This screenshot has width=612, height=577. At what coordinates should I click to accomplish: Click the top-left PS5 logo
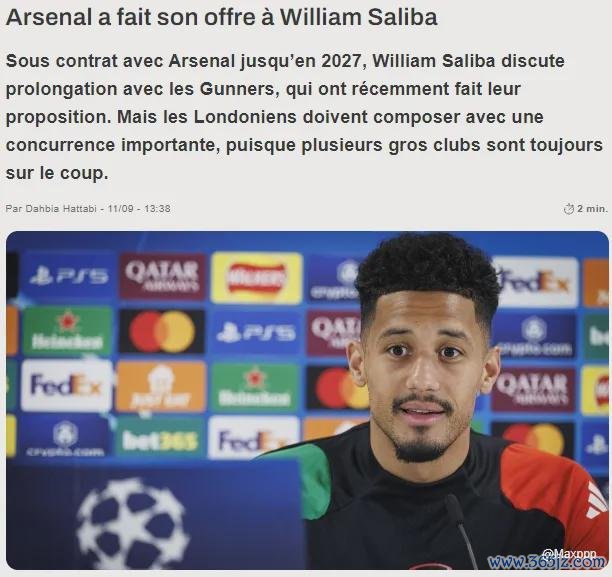tap(69, 277)
